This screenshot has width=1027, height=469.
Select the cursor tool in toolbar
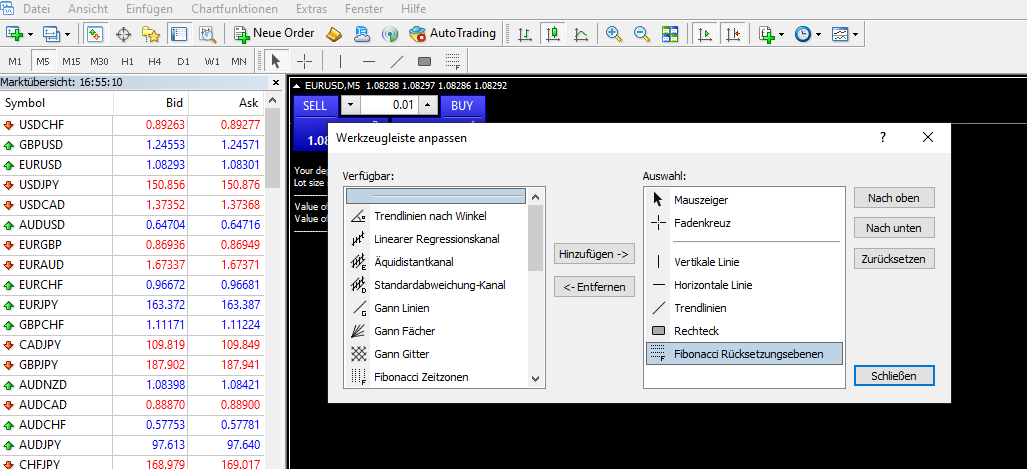[276, 62]
